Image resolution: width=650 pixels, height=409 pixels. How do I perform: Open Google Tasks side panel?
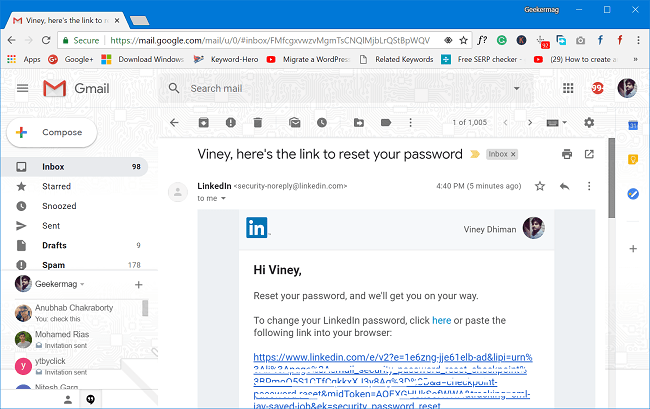pos(633,194)
